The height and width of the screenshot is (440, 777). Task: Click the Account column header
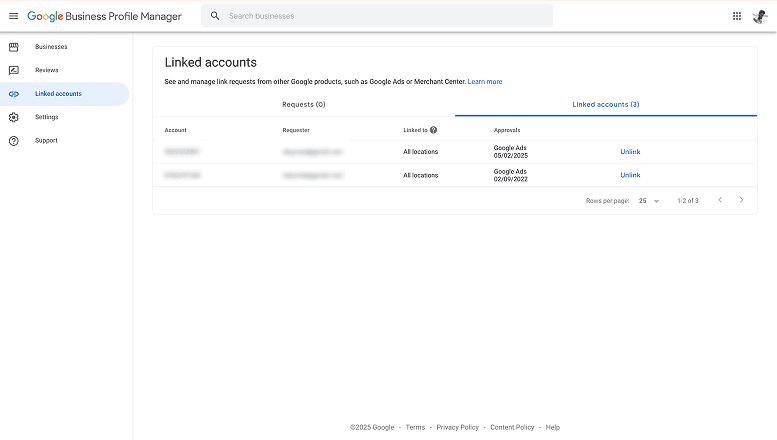pos(175,130)
